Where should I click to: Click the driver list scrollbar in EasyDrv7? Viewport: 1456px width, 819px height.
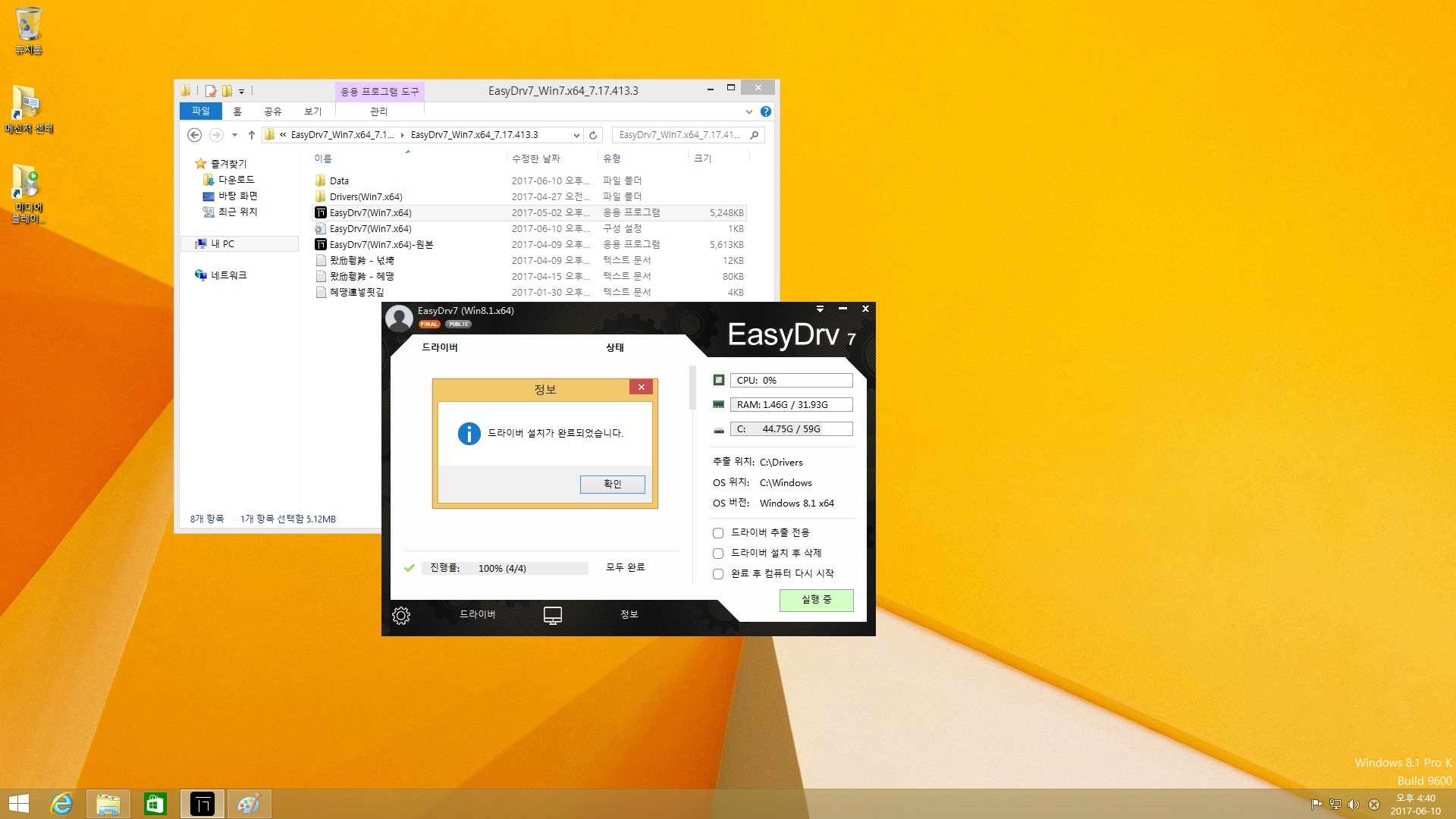point(692,387)
